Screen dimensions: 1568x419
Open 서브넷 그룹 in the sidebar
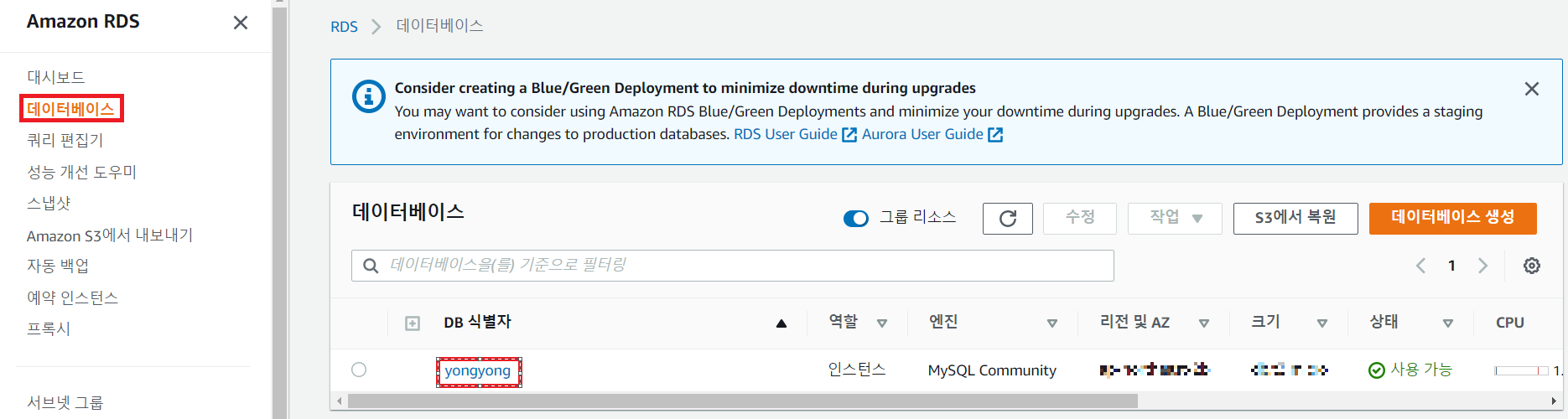(x=65, y=402)
